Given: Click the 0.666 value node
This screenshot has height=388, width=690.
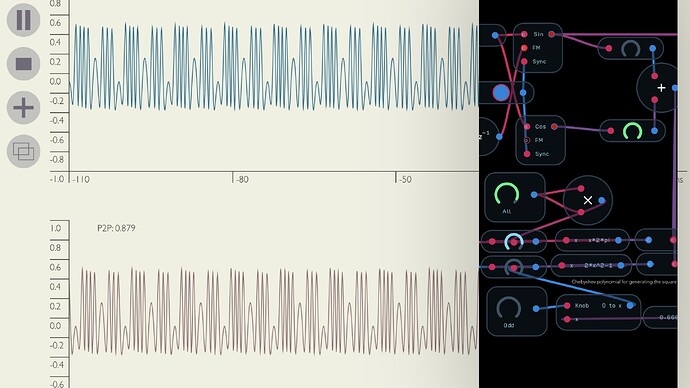Looking at the screenshot, I should 661,317.
